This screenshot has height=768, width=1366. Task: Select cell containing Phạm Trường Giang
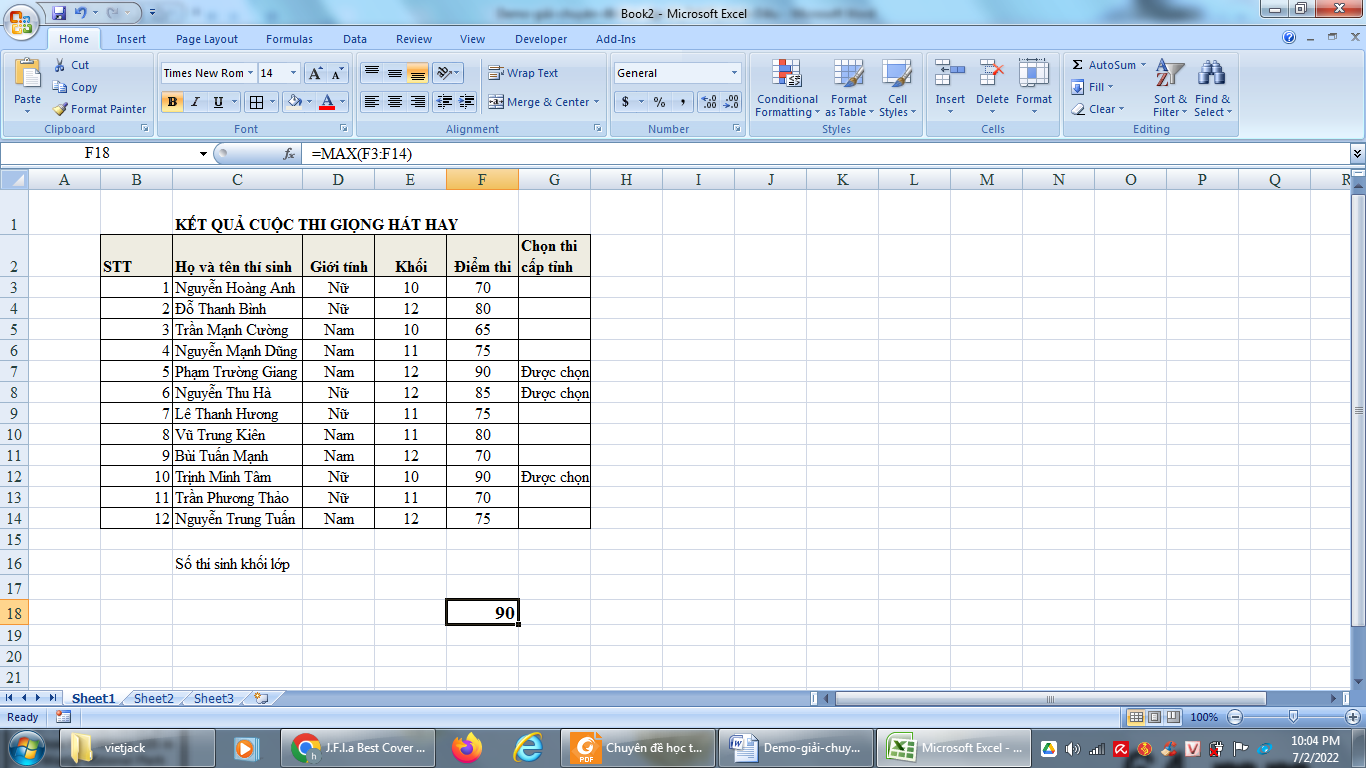237,372
